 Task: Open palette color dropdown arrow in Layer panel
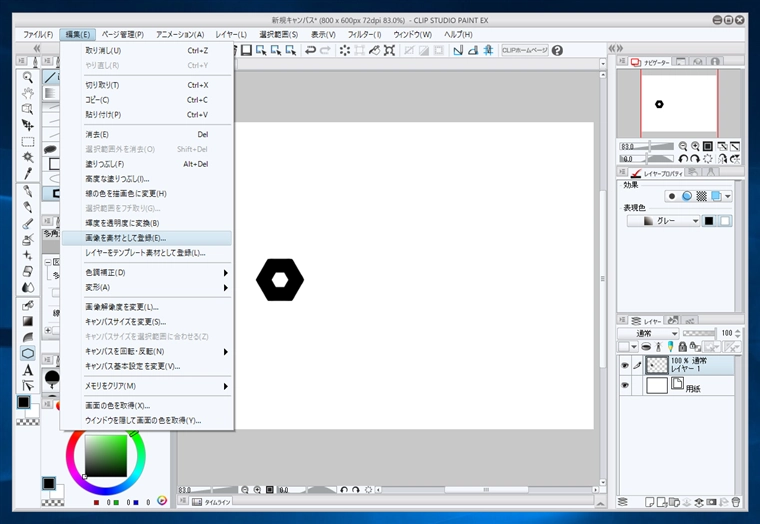[x=634, y=347]
